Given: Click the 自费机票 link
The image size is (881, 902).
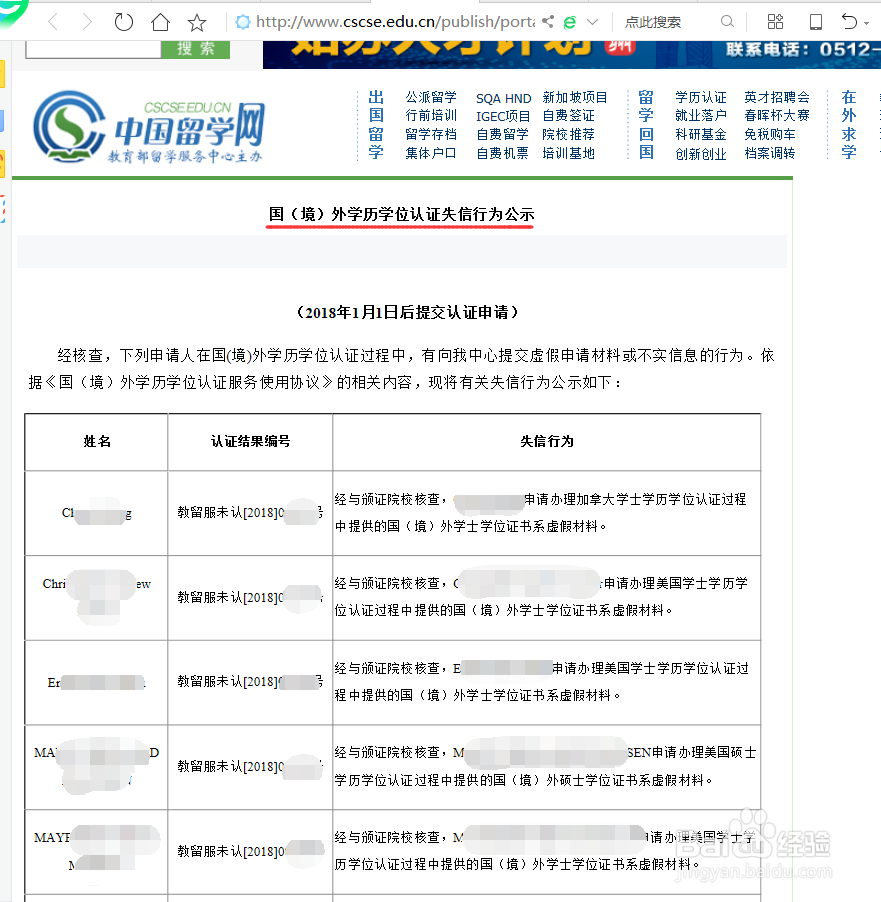Looking at the screenshot, I should point(502,153).
